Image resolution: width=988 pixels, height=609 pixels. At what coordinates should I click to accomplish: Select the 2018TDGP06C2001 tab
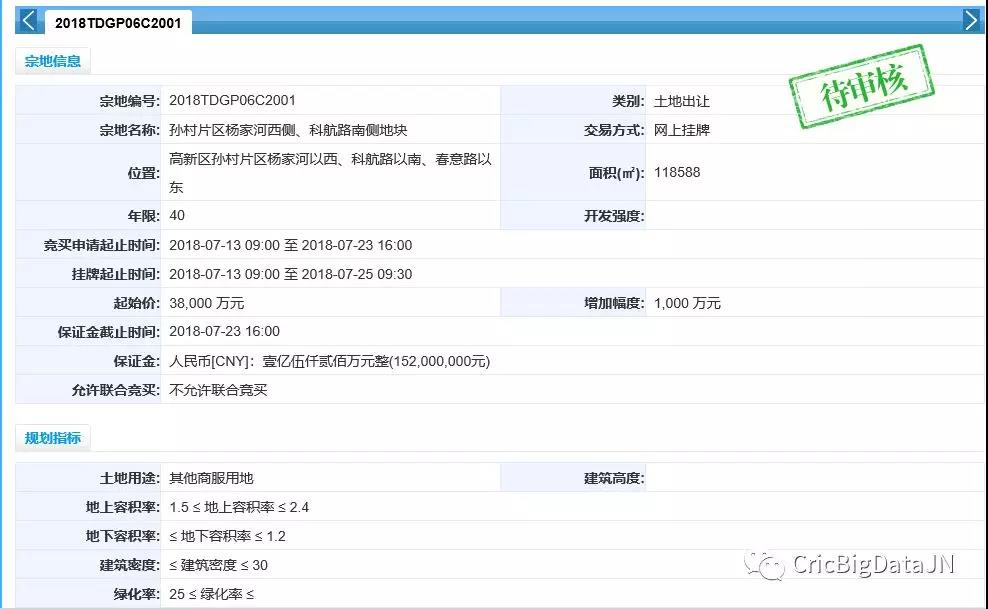point(118,22)
